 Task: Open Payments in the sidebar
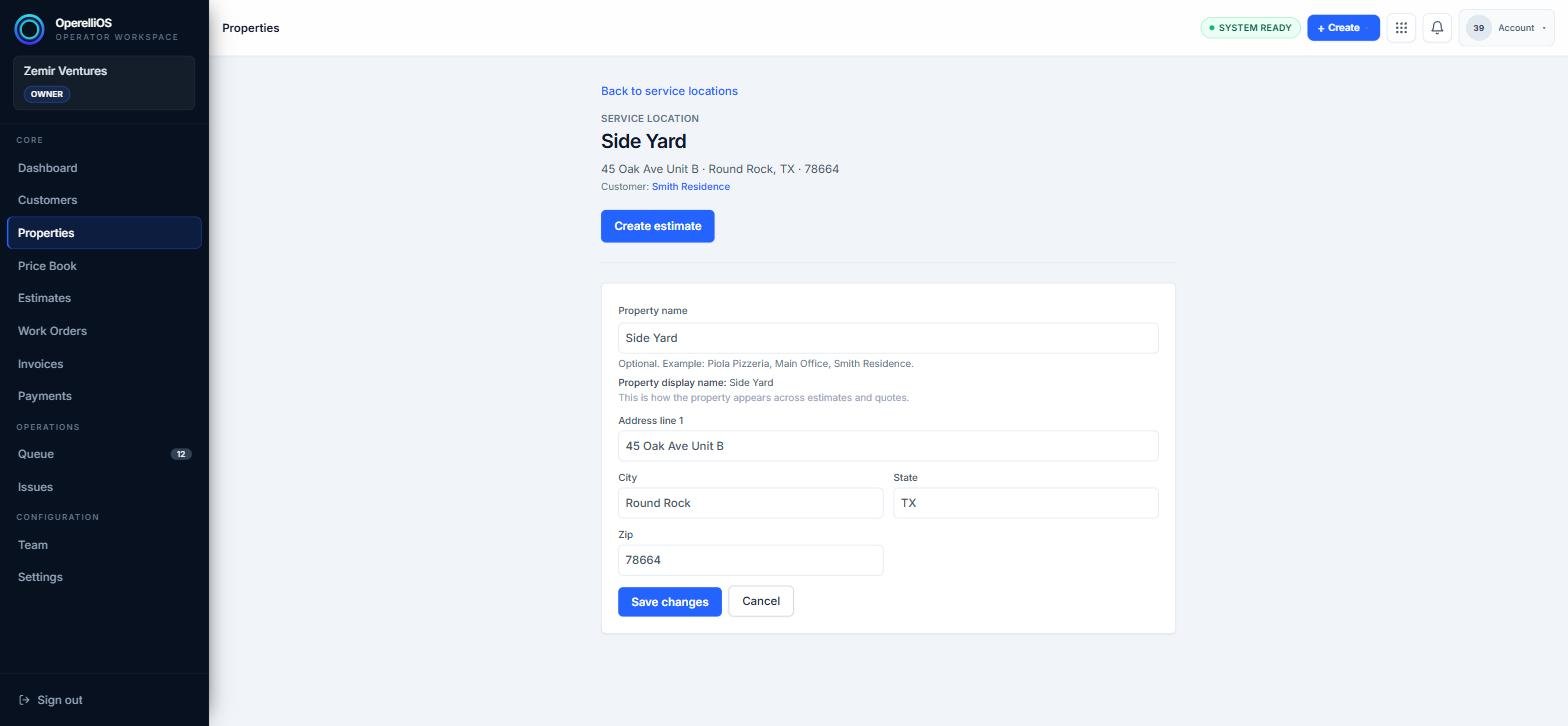(x=104, y=396)
